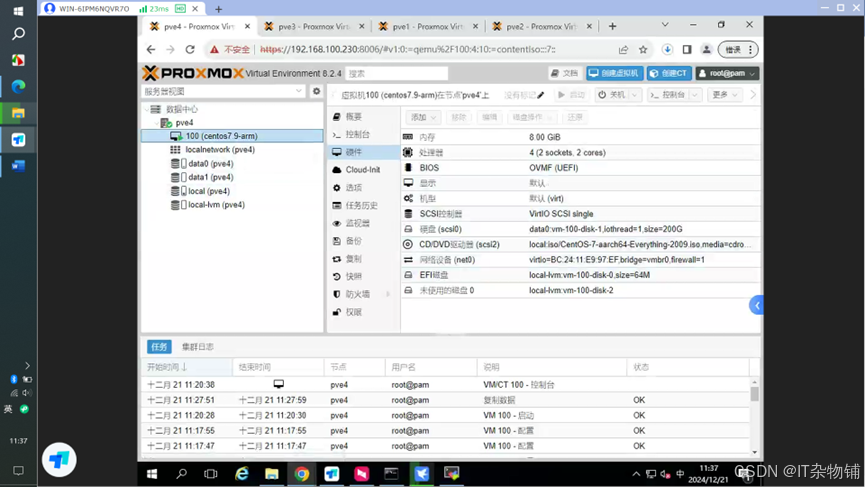Open Chrome from the remote taskbar
Screen dimensions: 865x487
coord(302,474)
